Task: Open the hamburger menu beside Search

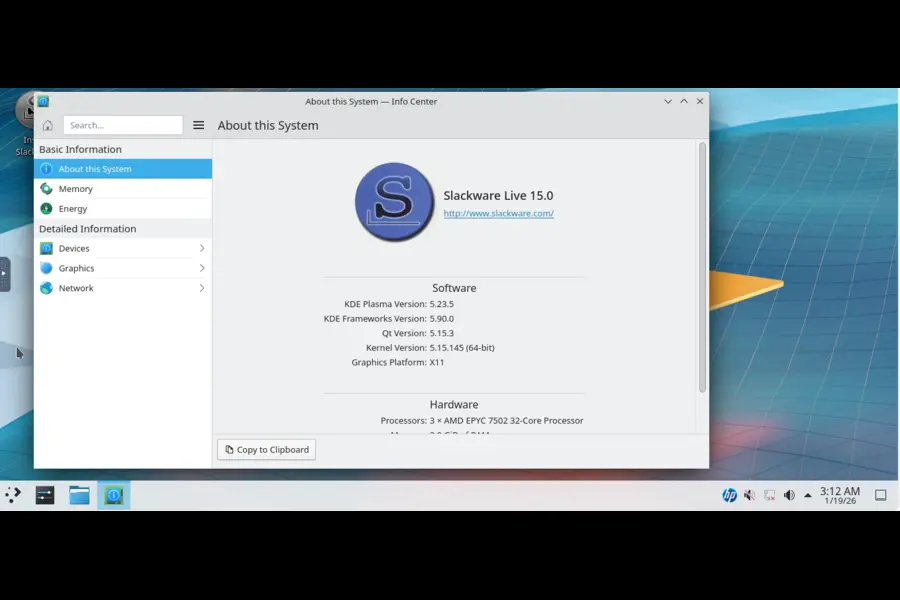Action: [x=198, y=125]
